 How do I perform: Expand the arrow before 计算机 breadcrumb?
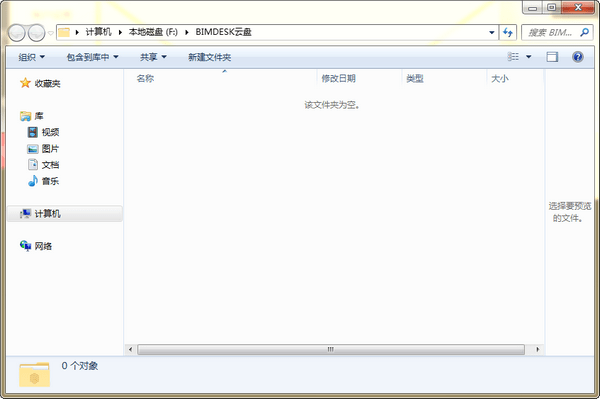click(x=77, y=33)
